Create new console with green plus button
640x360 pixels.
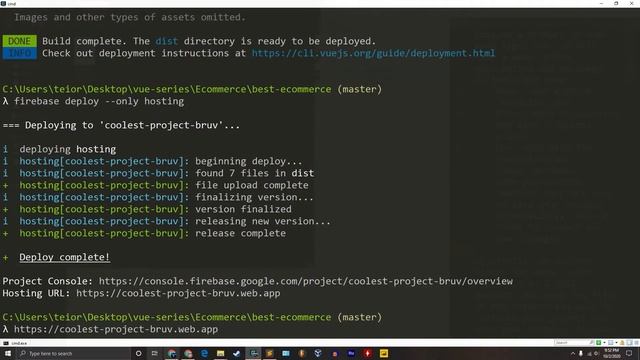(x=598, y=342)
